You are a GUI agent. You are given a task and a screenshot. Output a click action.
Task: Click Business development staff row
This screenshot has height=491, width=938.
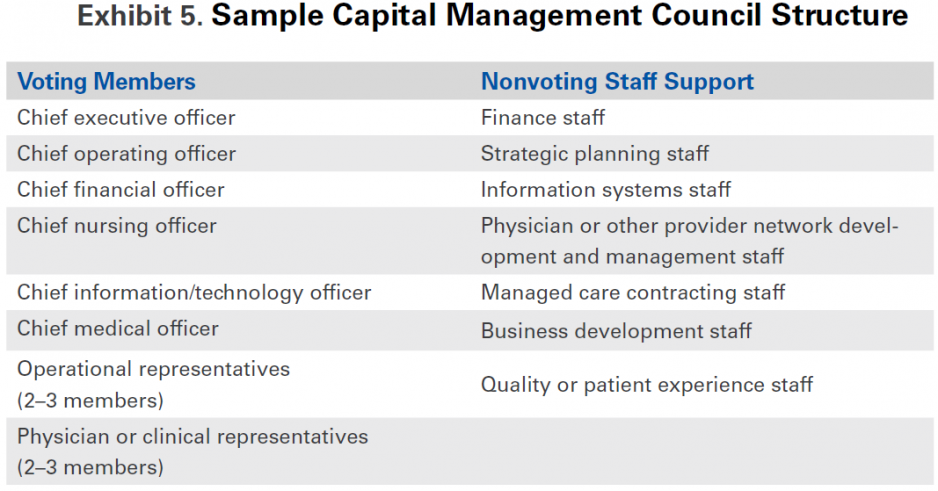616,331
